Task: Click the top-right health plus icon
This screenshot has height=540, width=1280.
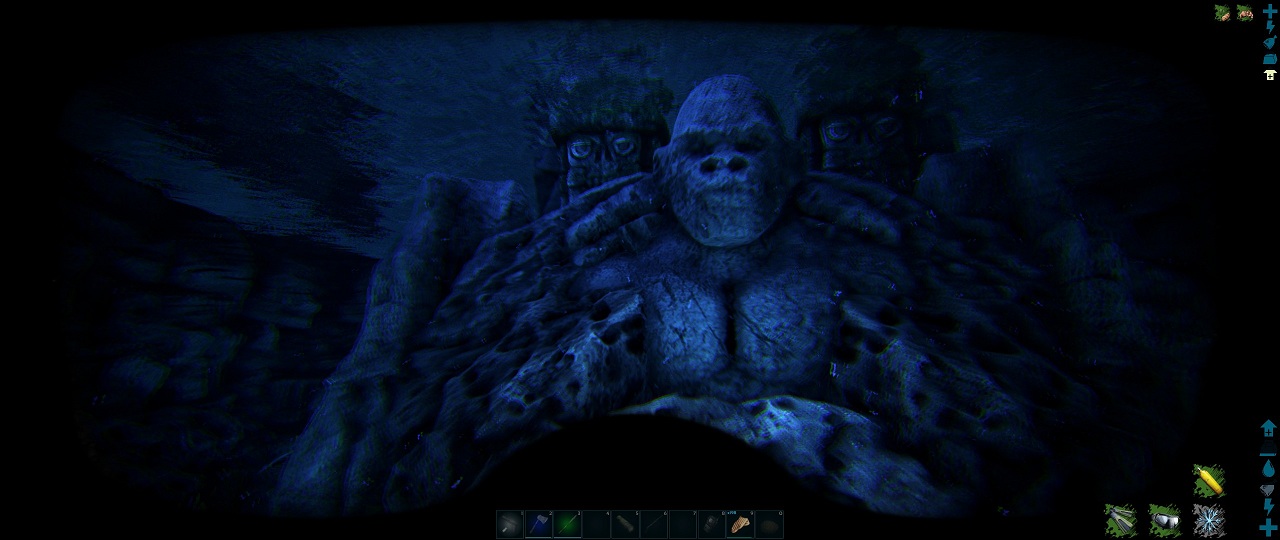Action: (x=1270, y=11)
